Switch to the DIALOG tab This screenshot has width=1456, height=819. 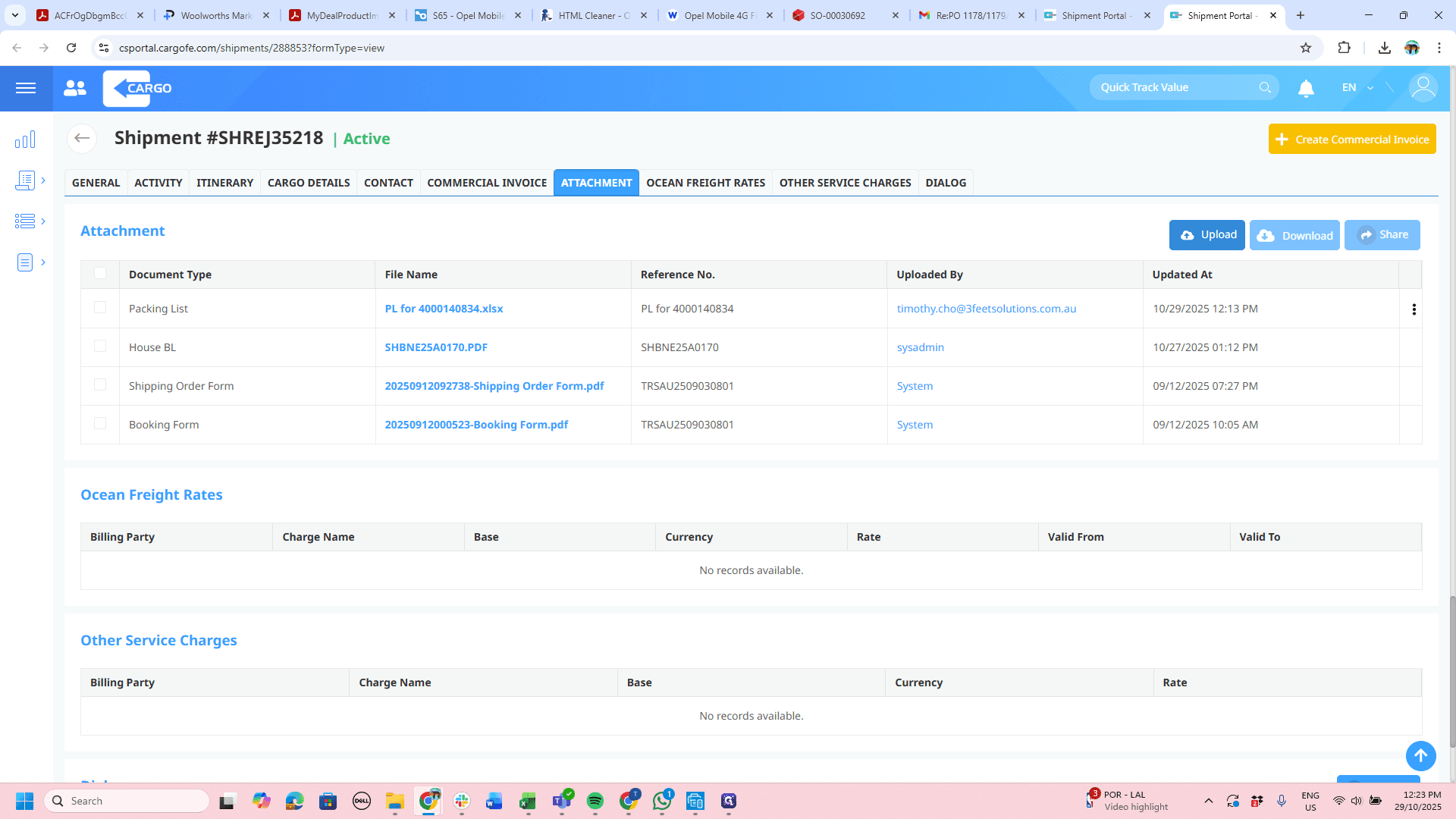click(x=946, y=183)
